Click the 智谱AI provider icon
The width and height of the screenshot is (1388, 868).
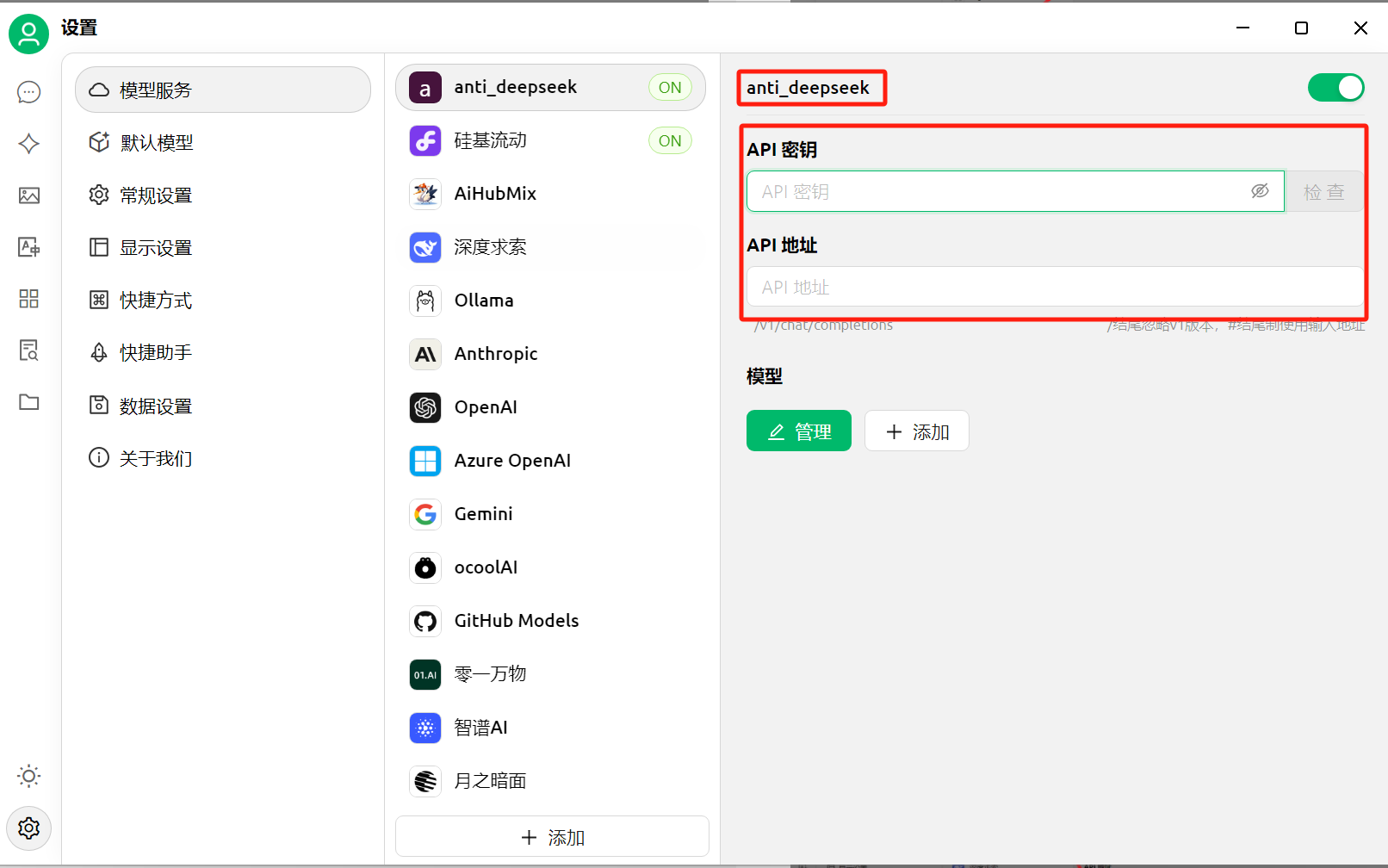(x=425, y=728)
